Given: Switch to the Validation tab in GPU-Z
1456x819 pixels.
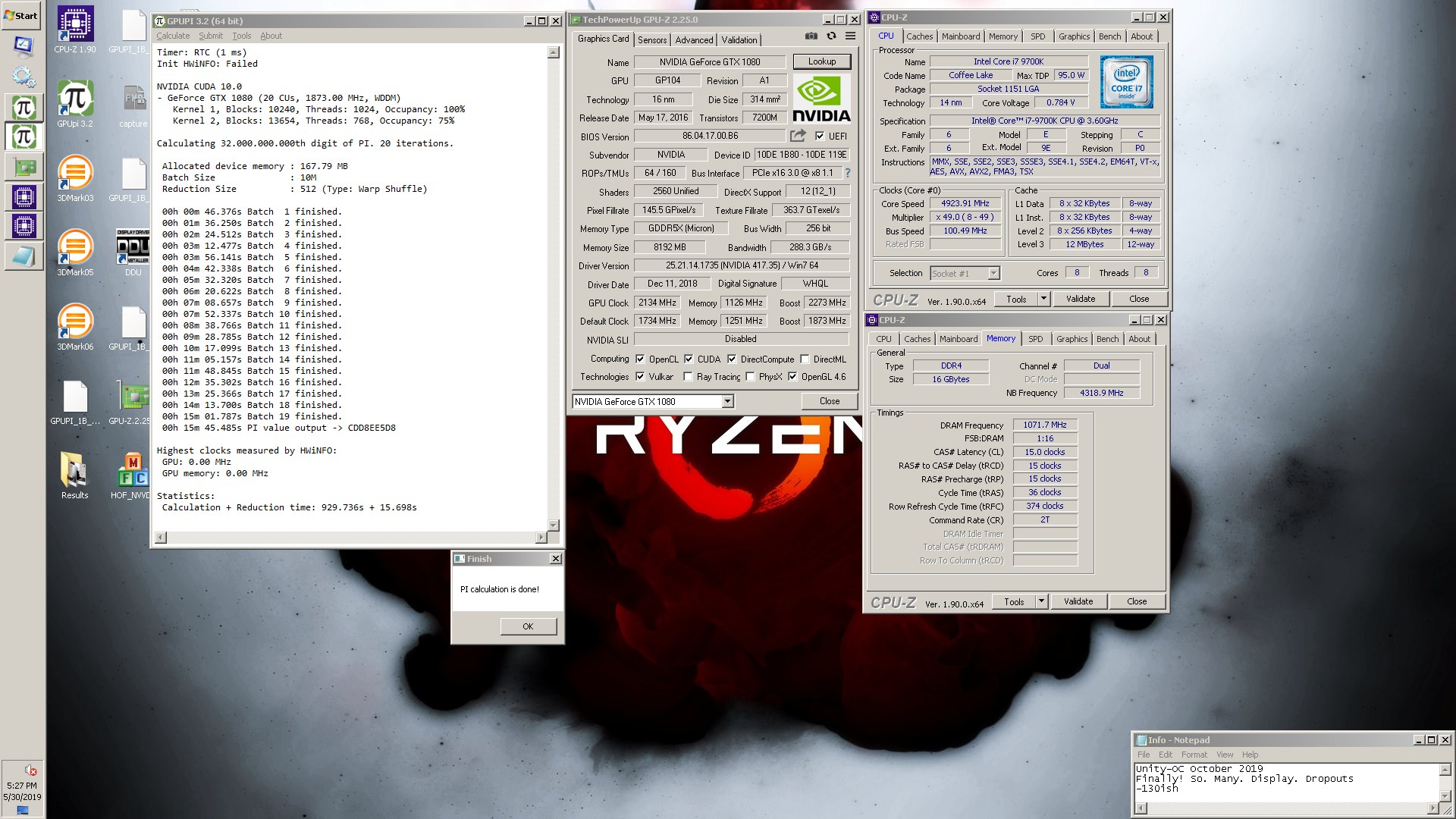Looking at the screenshot, I should coord(739,40).
